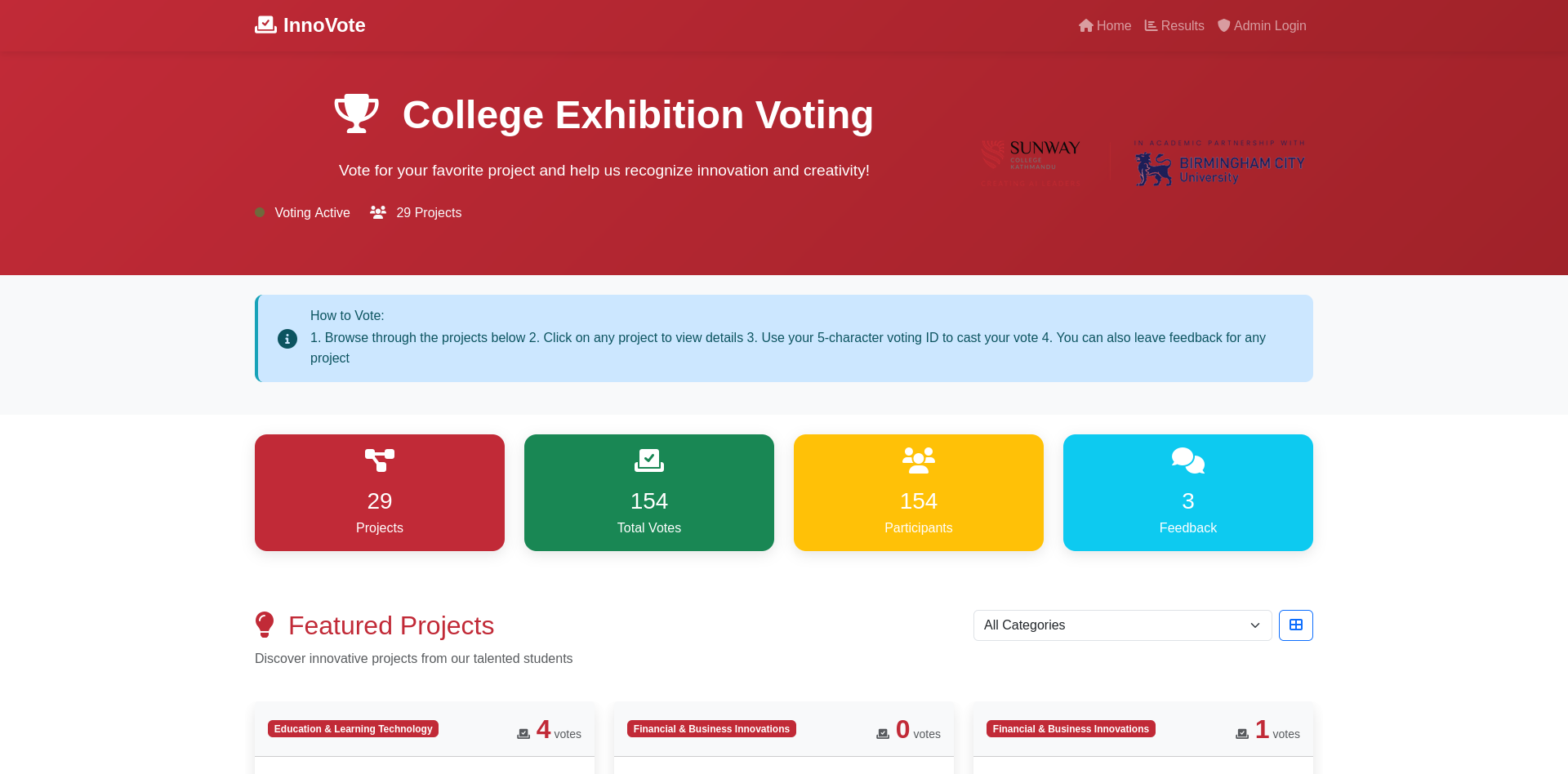The width and height of the screenshot is (1568, 774).
Task: Toggle the grid view layout button
Action: pos(1295,625)
